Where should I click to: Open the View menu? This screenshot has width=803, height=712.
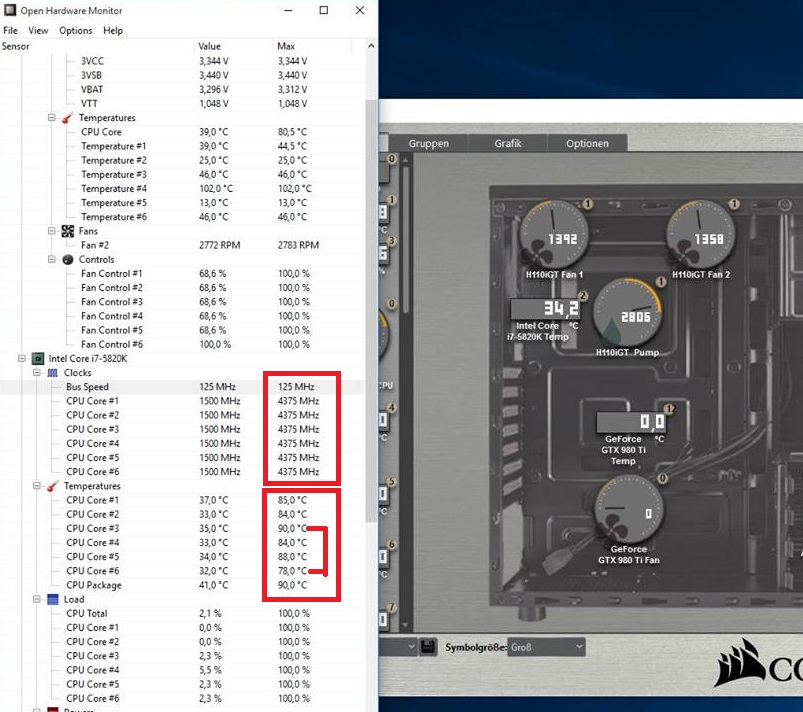[x=38, y=30]
